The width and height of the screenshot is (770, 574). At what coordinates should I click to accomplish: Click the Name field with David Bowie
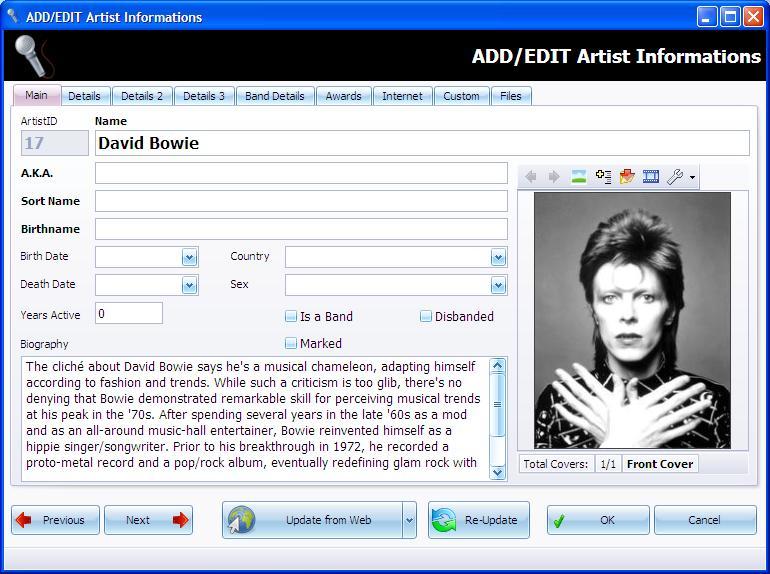click(422, 143)
